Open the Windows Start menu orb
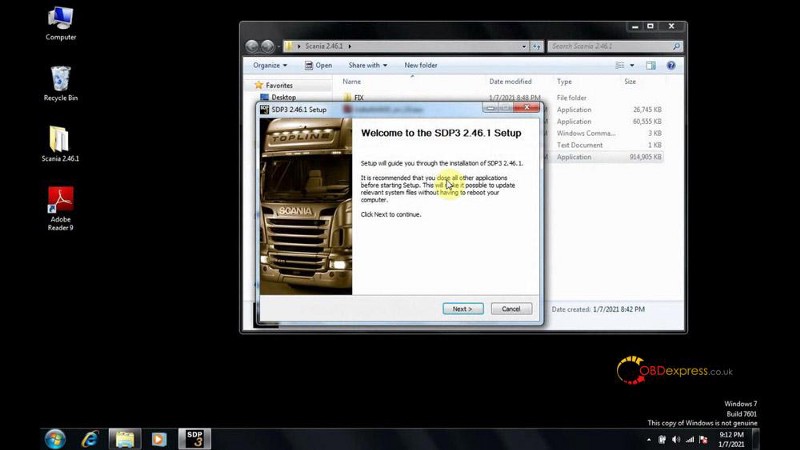 pyautogui.click(x=55, y=439)
